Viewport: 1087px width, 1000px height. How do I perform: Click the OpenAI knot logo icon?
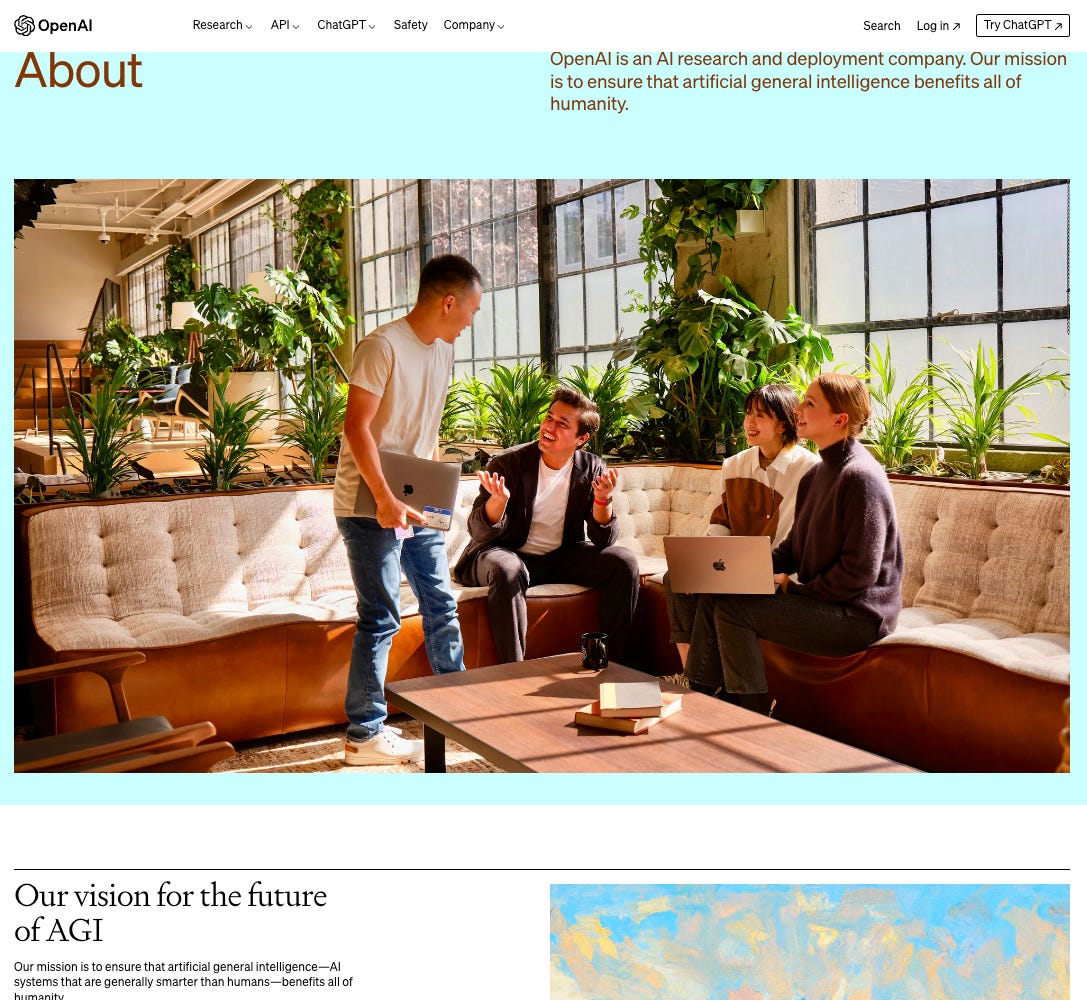tap(24, 26)
